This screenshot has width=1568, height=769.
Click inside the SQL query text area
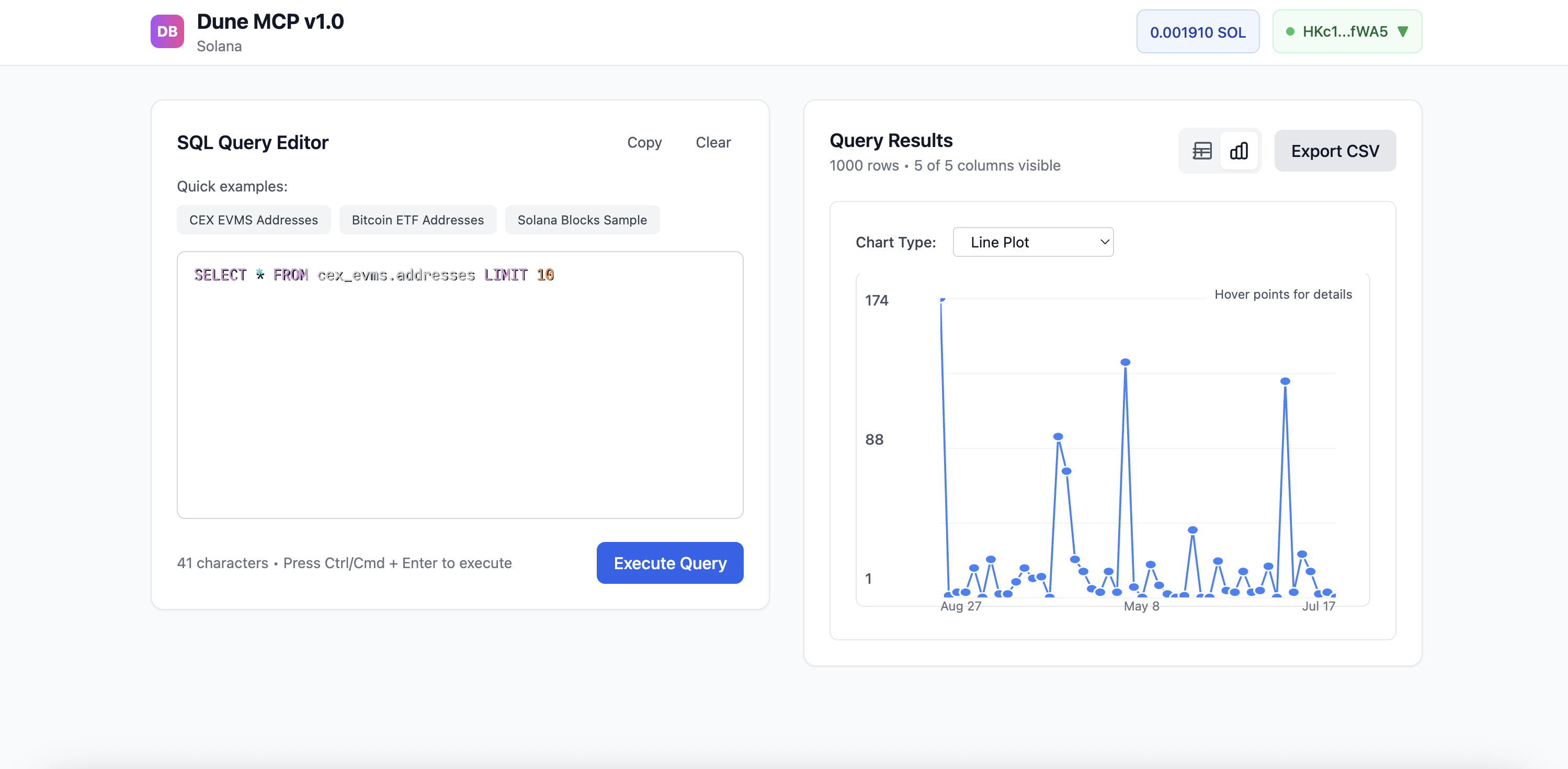point(460,390)
